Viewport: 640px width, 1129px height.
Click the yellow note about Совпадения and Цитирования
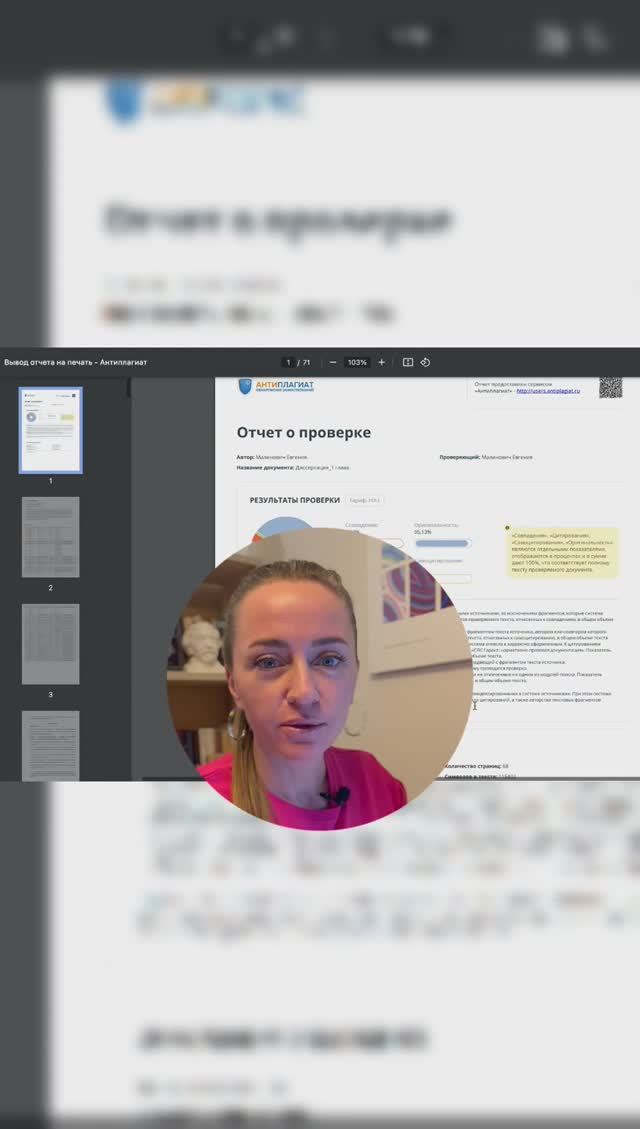coord(562,552)
